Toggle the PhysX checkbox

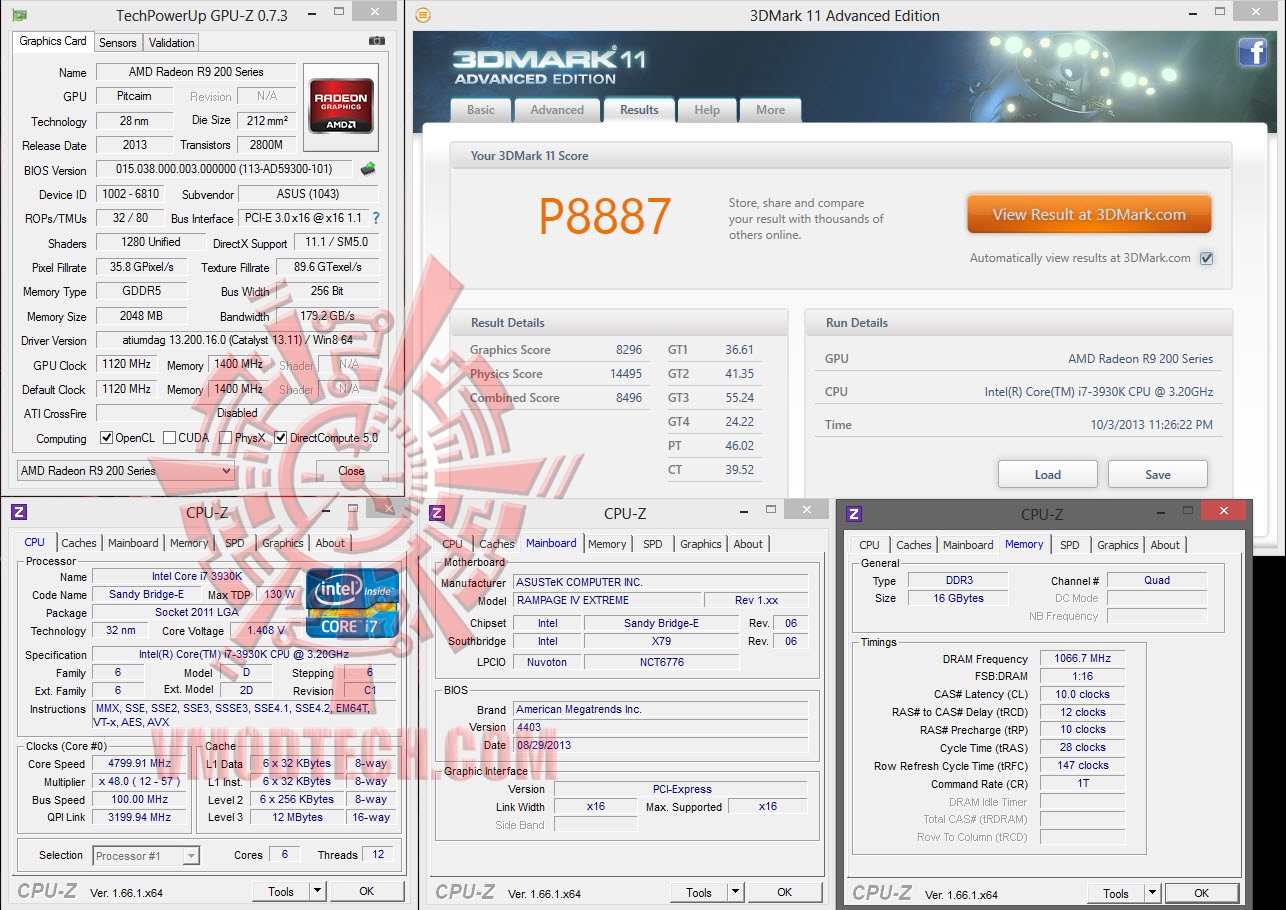tap(226, 438)
